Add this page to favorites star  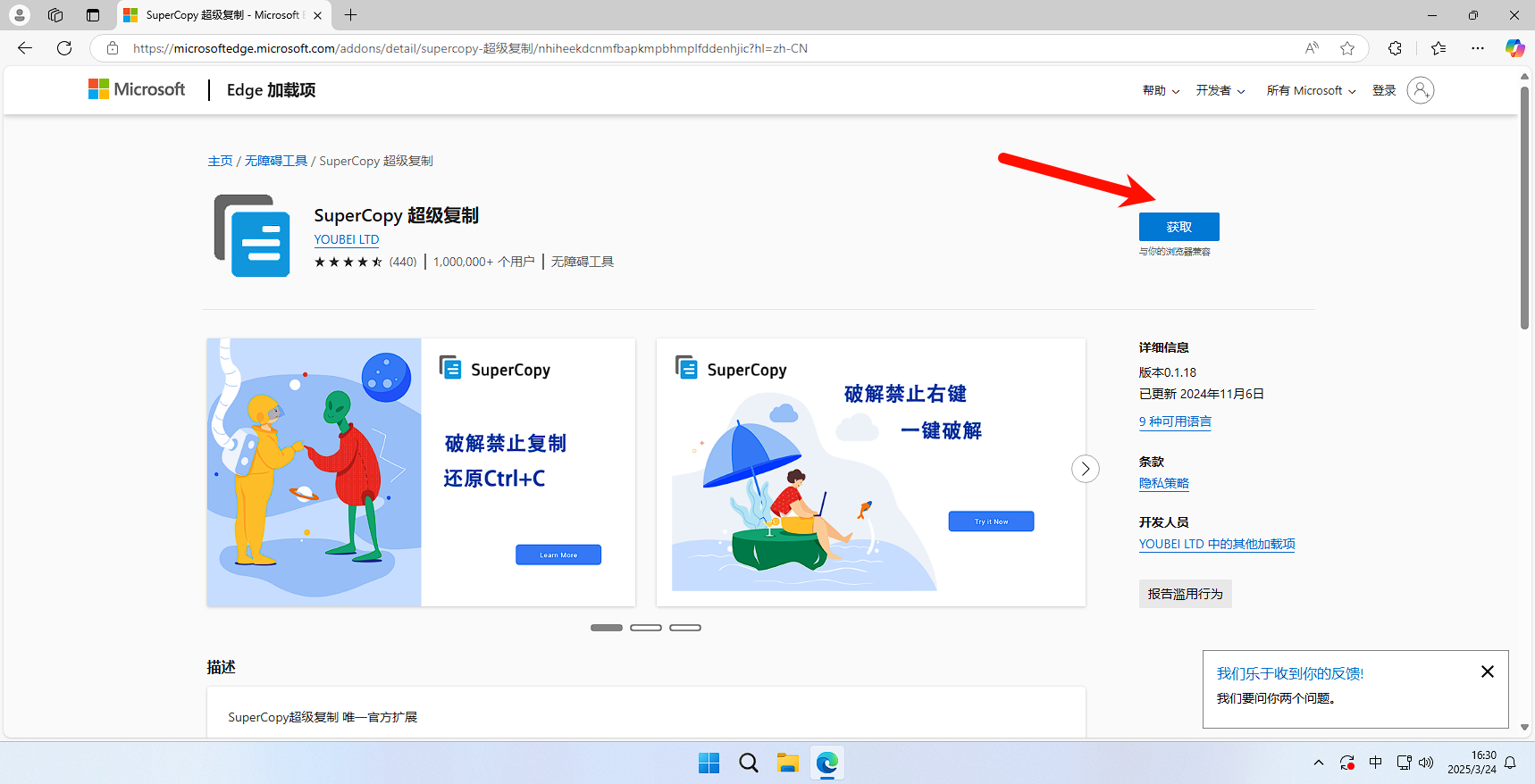1347,48
